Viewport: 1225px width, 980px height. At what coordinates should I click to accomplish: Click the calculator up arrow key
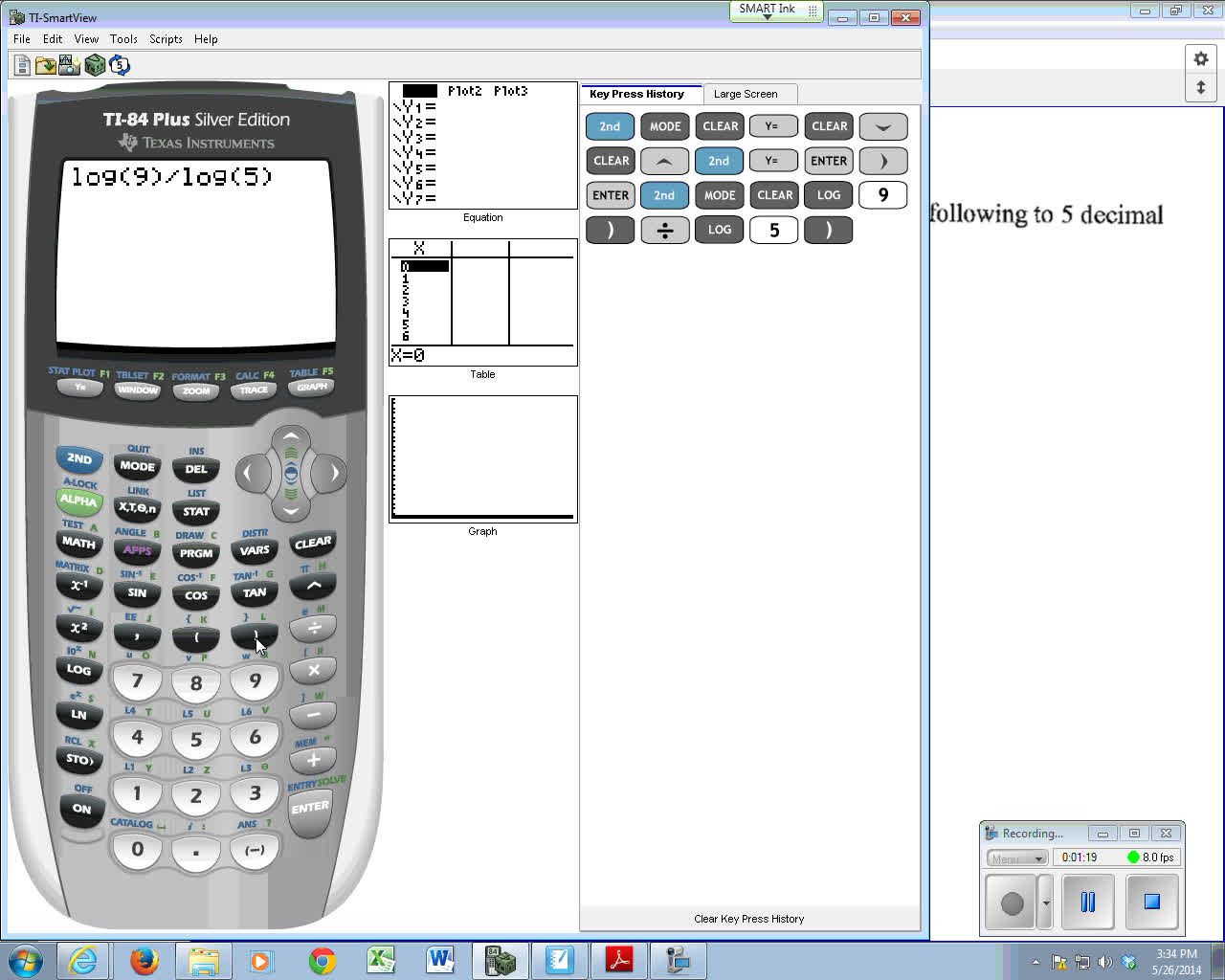[291, 437]
